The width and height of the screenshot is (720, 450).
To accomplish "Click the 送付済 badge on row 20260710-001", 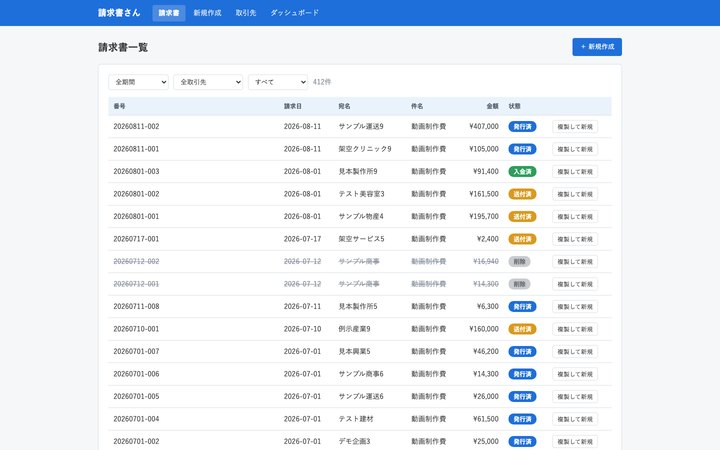I will 522,329.
